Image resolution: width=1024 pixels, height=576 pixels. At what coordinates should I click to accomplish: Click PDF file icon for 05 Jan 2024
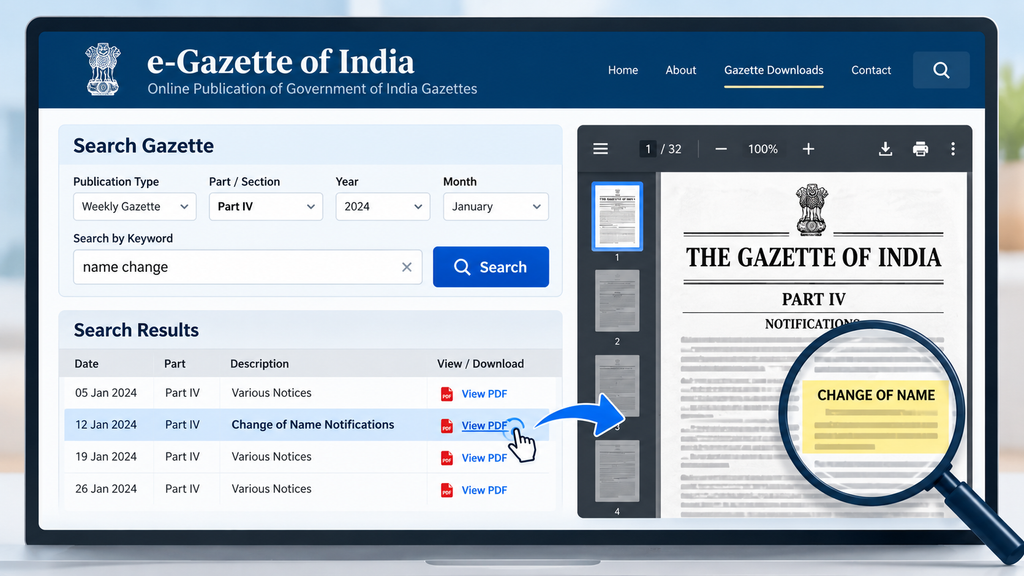click(447, 394)
